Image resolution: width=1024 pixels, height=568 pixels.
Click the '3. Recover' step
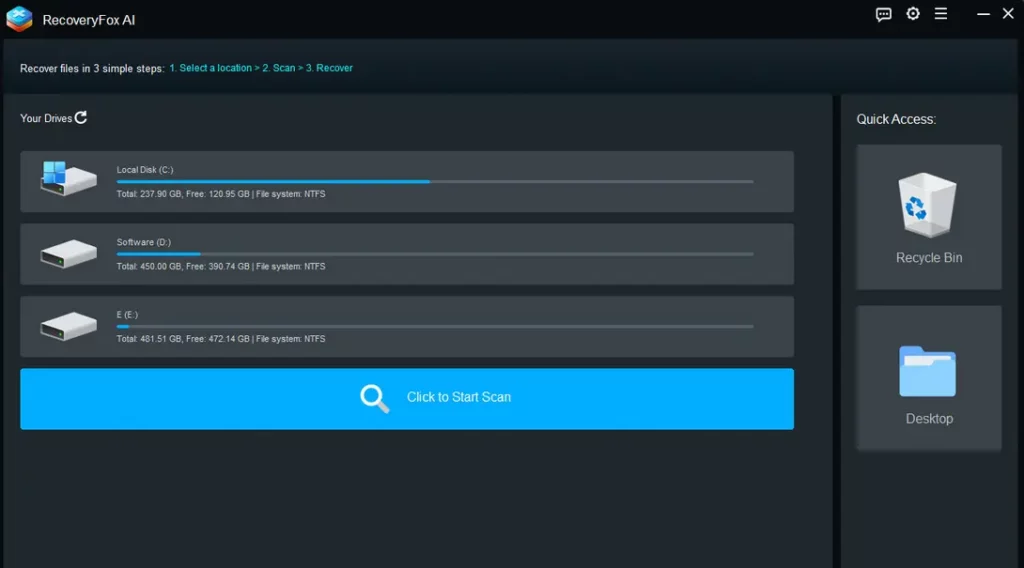coord(329,68)
